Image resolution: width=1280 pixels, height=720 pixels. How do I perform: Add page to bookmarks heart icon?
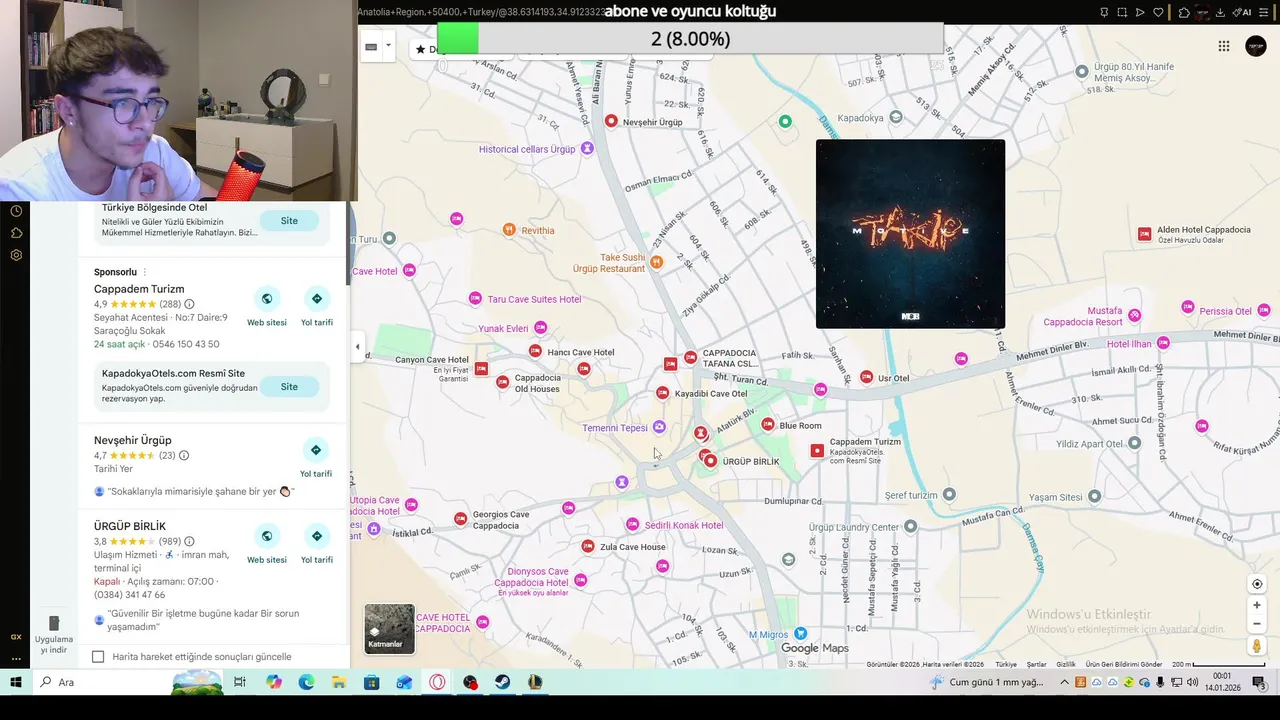1159,12
